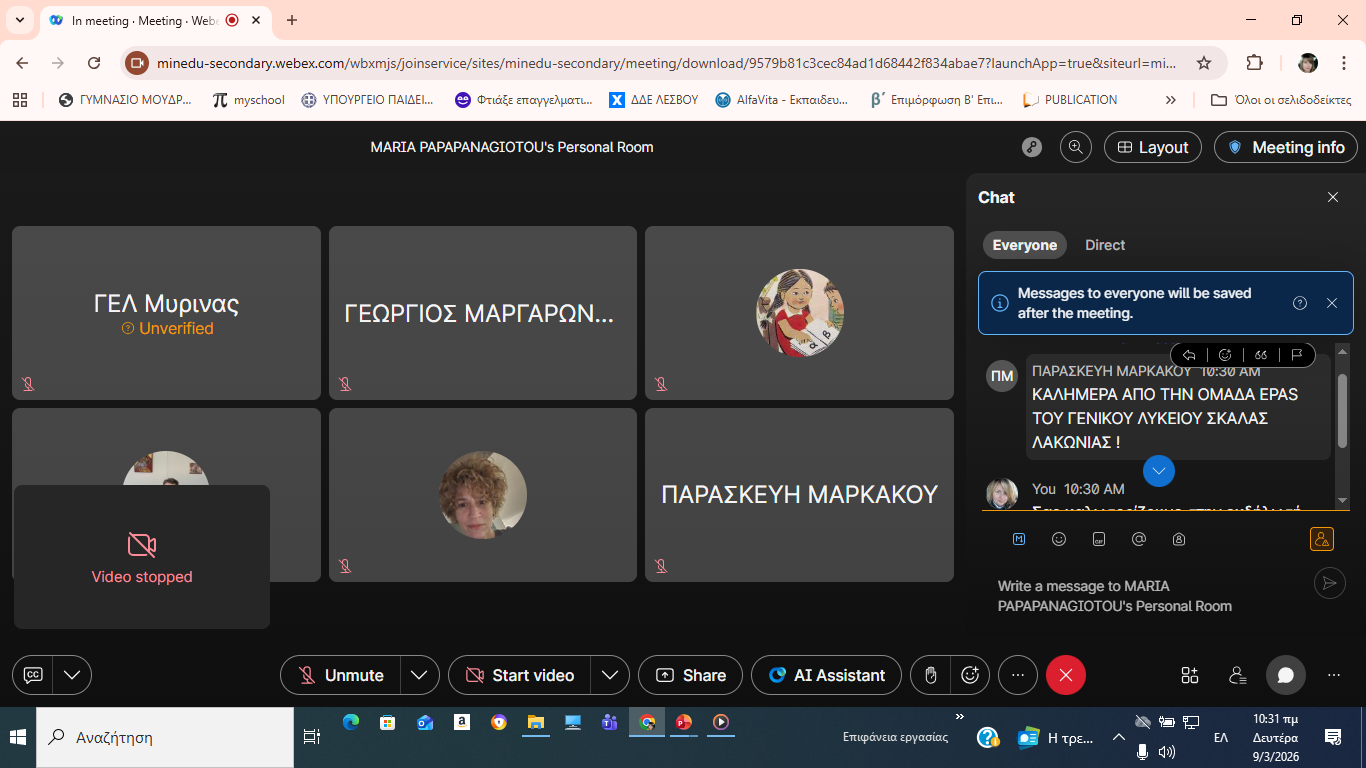
Task: Expand audio options arrow next to Unmute
Action: (x=419, y=675)
